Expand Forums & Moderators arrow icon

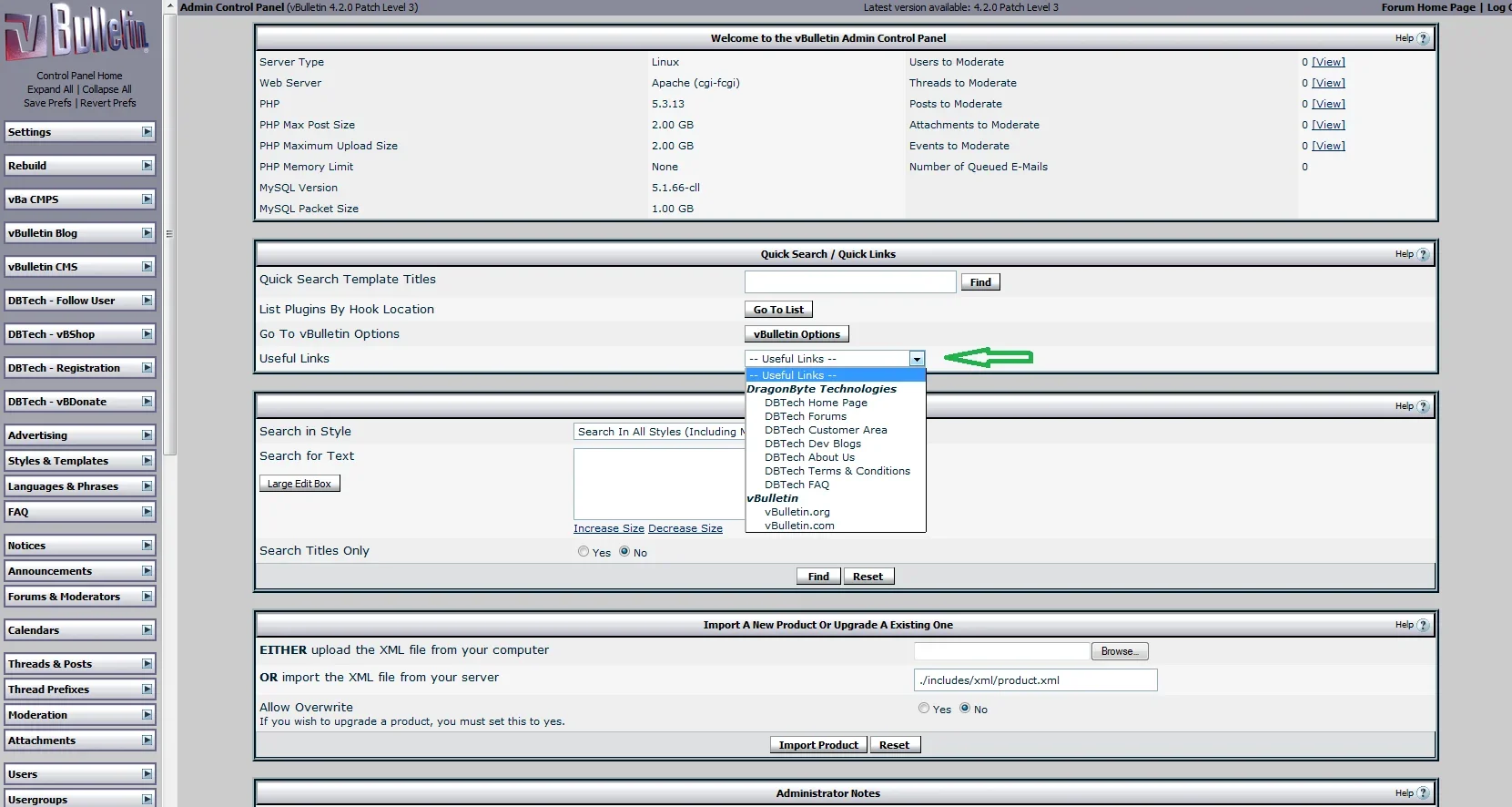(x=147, y=597)
